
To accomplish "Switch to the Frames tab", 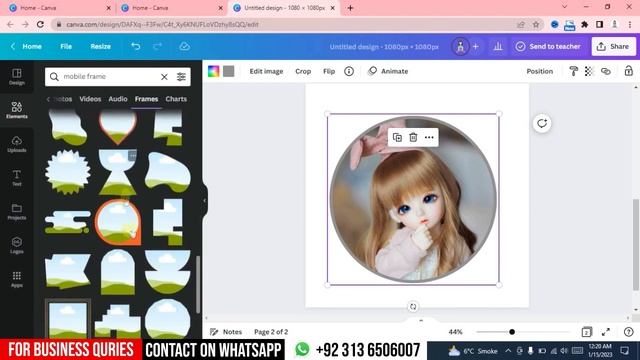I will point(147,99).
